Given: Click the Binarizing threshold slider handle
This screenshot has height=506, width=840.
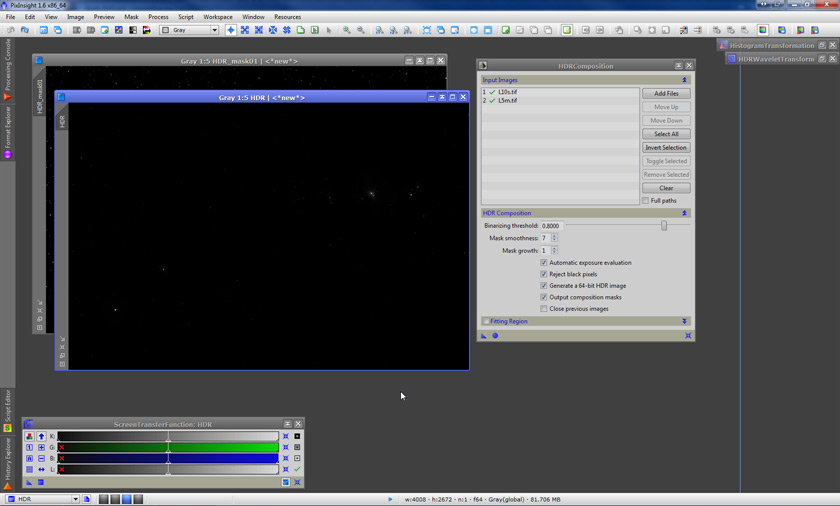Looking at the screenshot, I should coord(664,226).
